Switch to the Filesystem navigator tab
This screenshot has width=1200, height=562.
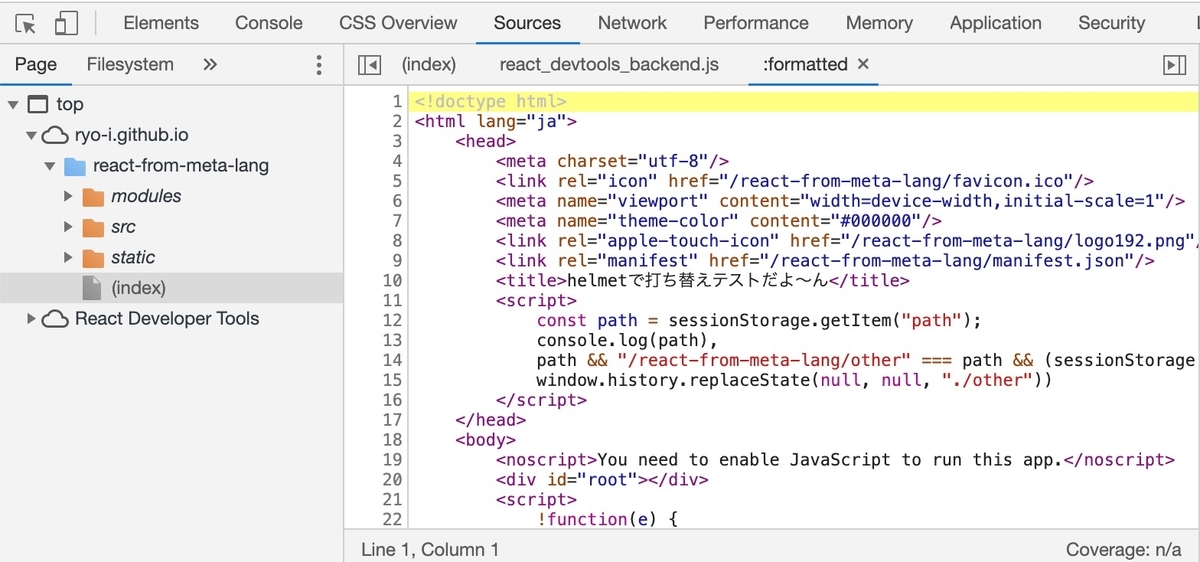tap(130, 65)
